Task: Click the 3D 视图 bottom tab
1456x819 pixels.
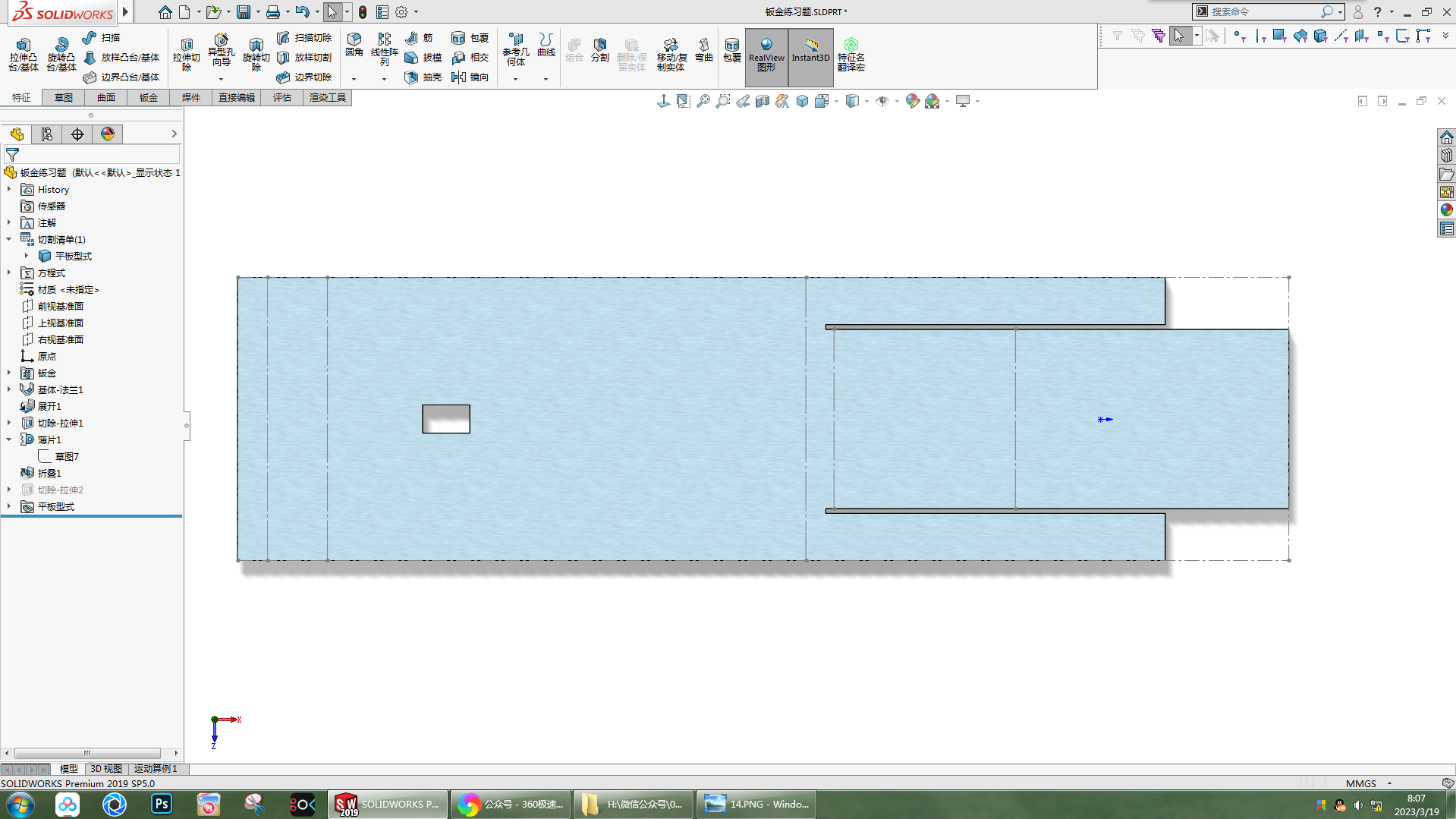Action: [x=106, y=769]
